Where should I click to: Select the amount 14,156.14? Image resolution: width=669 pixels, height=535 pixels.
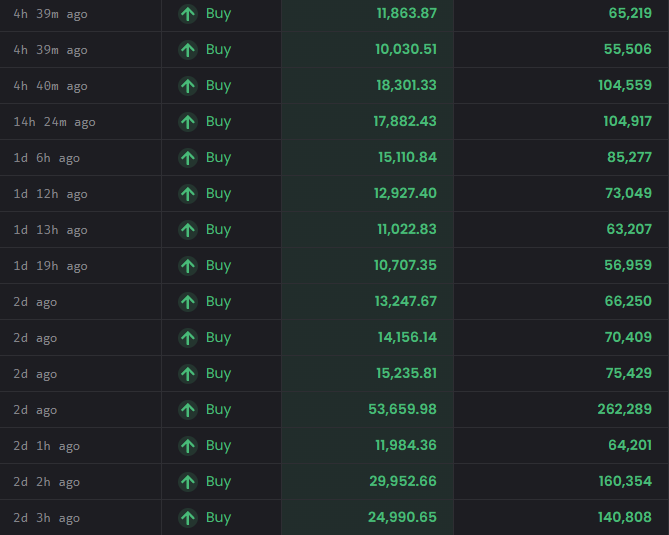[x=407, y=337]
